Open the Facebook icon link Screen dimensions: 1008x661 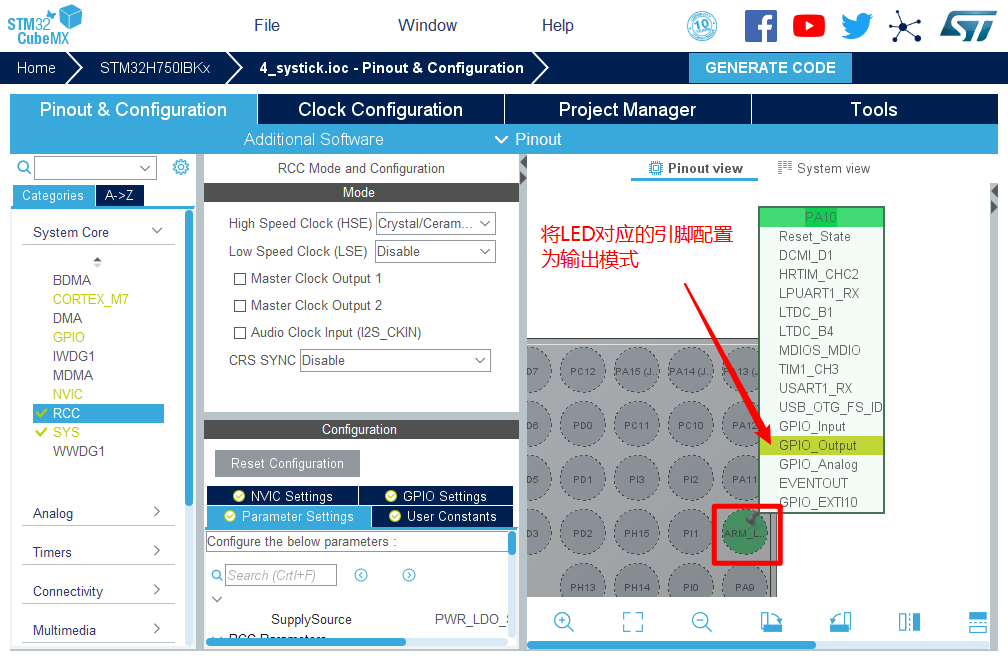[x=760, y=26]
